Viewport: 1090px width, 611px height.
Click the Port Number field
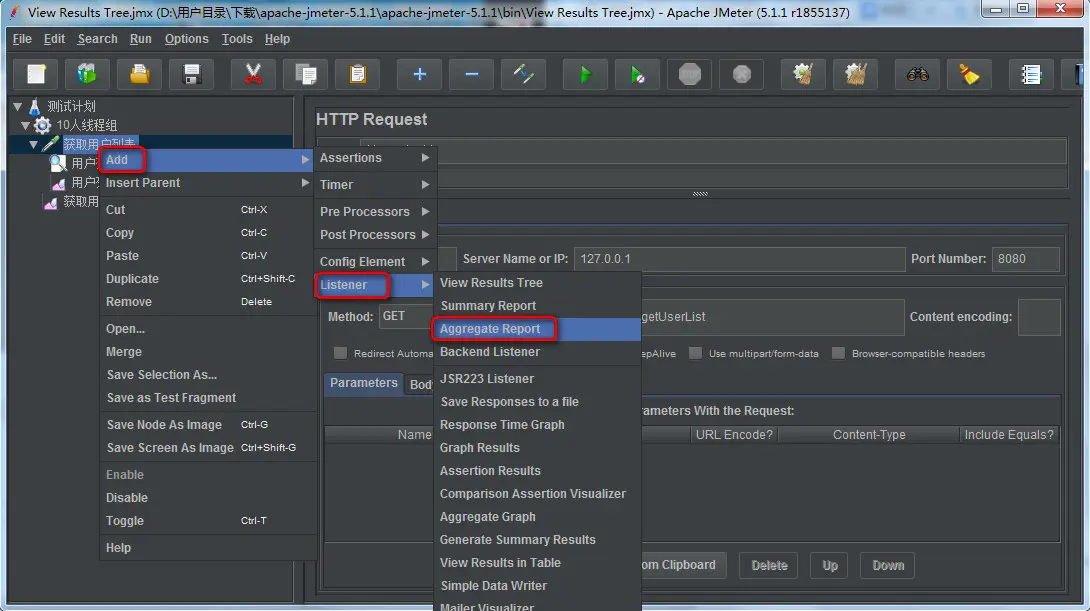tap(1025, 259)
